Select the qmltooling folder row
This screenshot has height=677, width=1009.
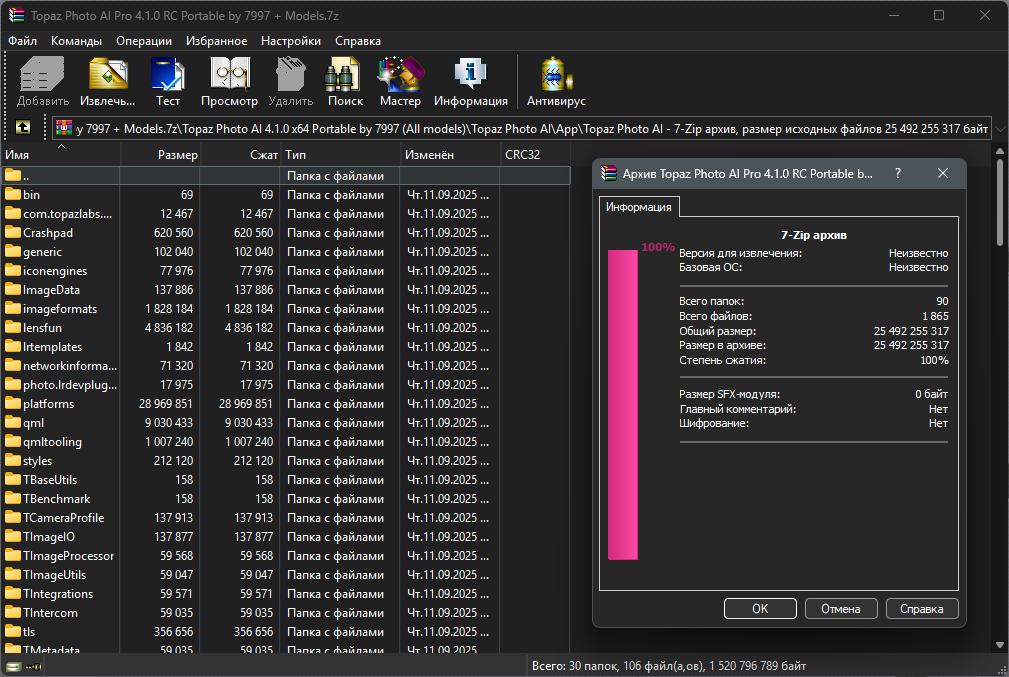coord(285,441)
